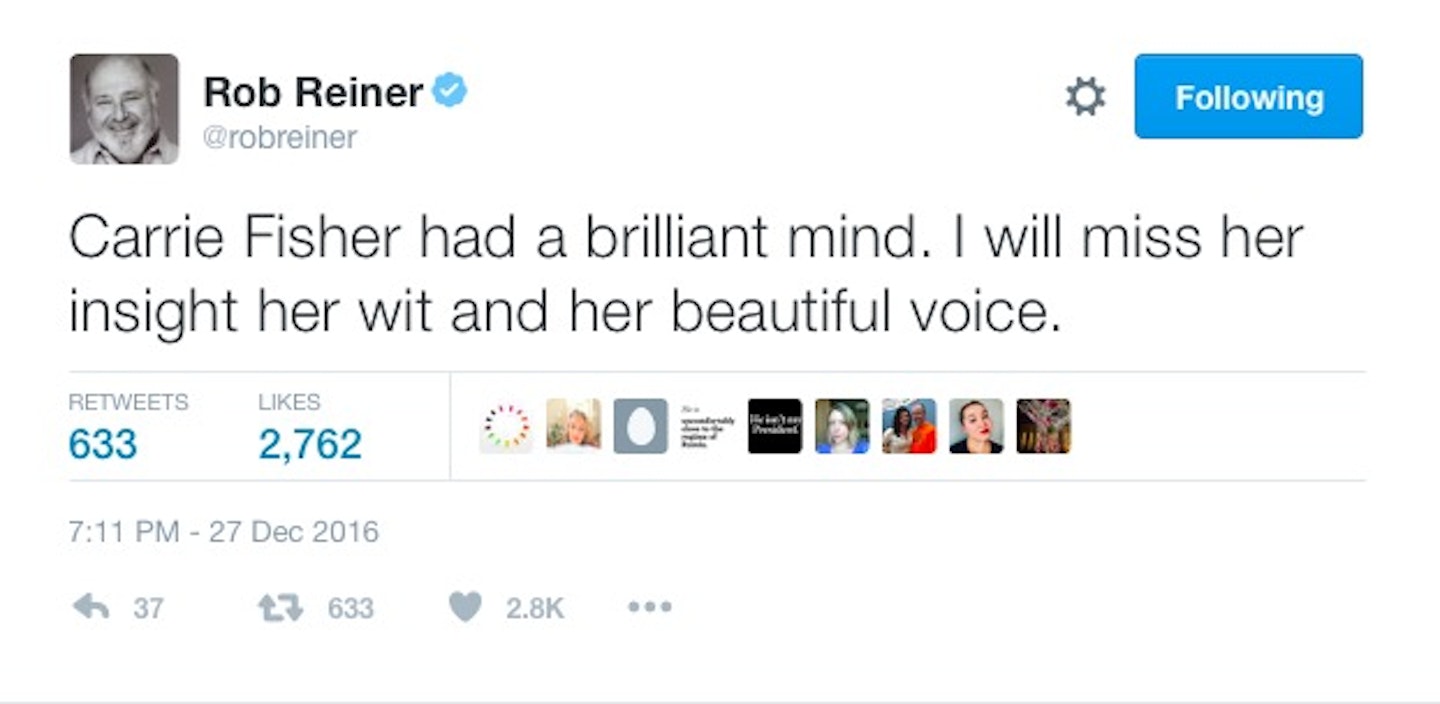This screenshot has height=704, width=1440.
Task: Click the text-only white avatar
Action: tap(707, 426)
